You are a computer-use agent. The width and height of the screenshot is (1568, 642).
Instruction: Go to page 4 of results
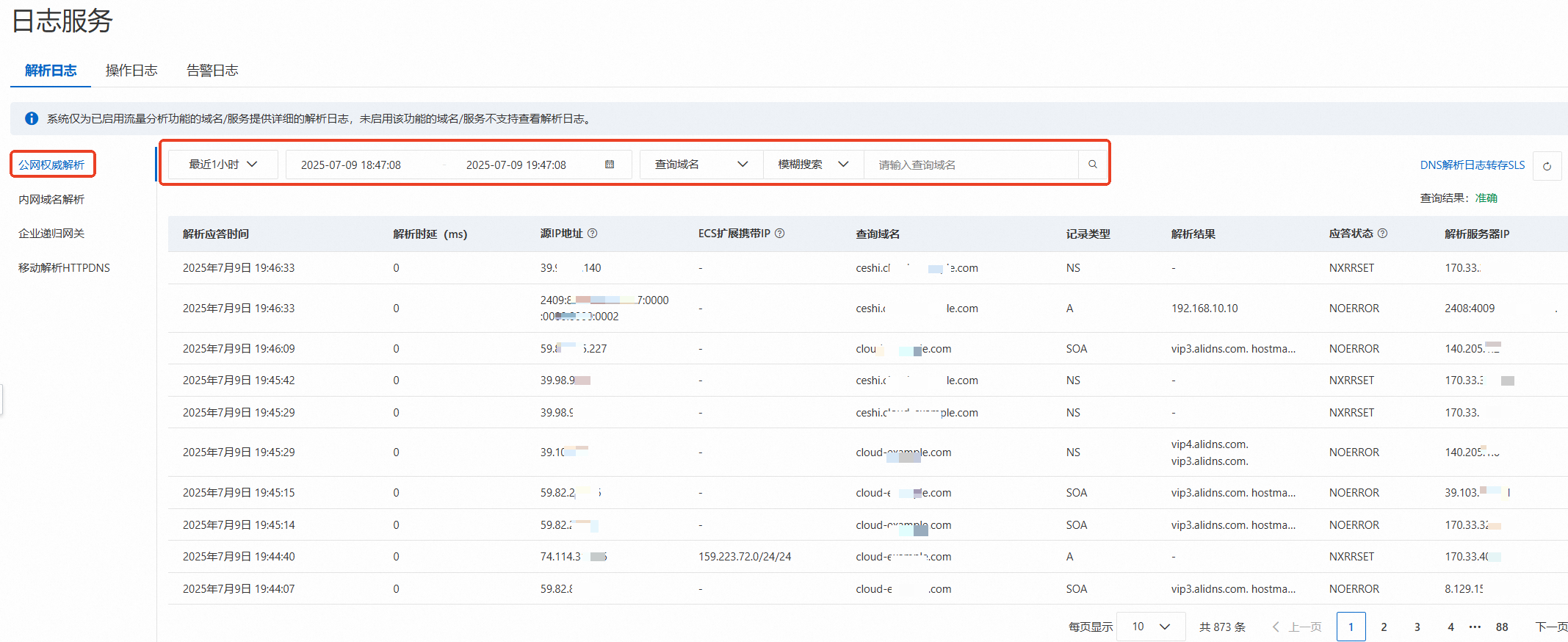click(x=1450, y=627)
